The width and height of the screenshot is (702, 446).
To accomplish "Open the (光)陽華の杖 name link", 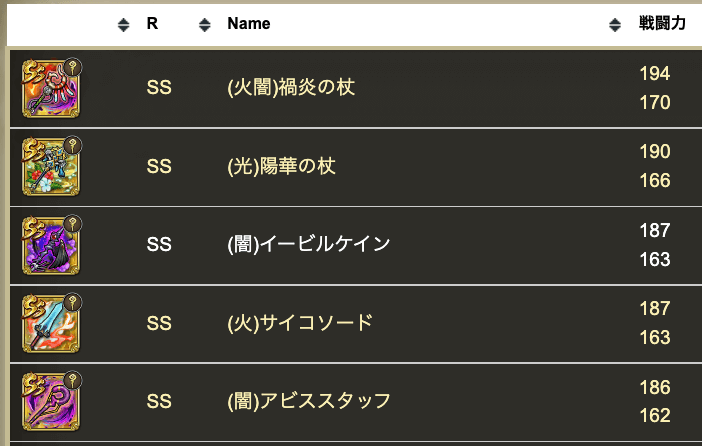I will 282,166.
